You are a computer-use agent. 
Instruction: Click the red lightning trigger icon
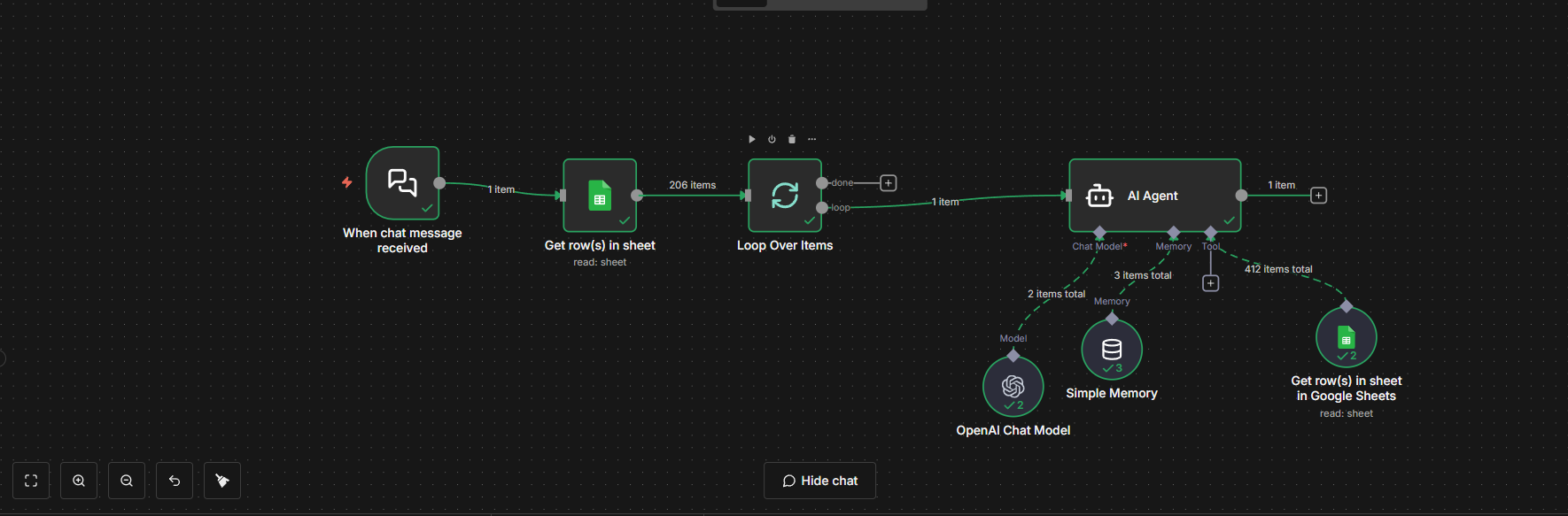(347, 182)
